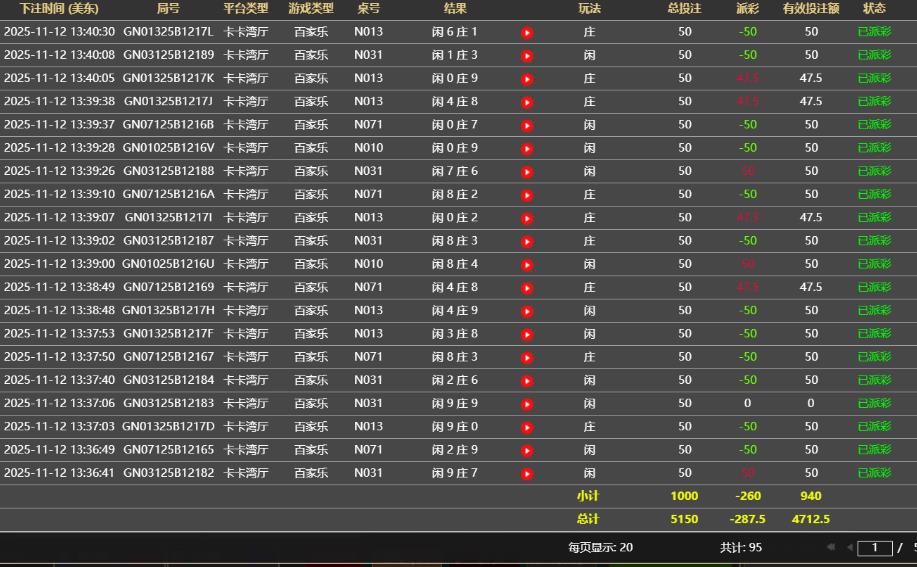Play replay for round GN03125B12183
This screenshot has width=917, height=567.
(x=527, y=403)
